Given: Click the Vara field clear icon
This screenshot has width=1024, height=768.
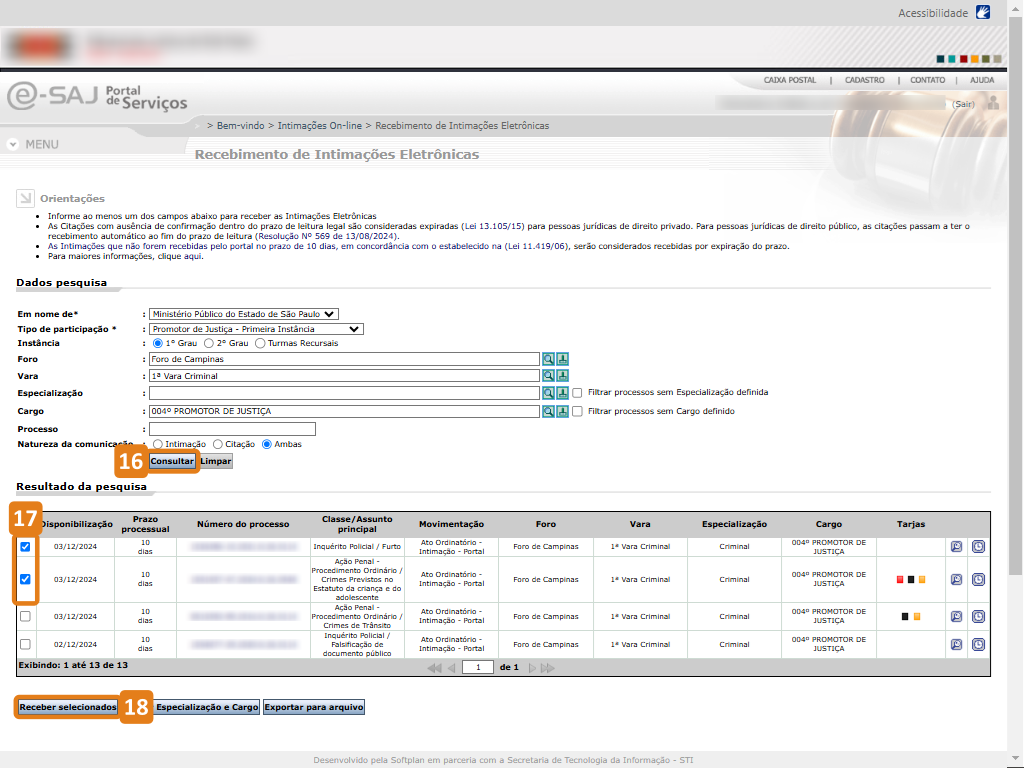Looking at the screenshot, I should pos(562,376).
